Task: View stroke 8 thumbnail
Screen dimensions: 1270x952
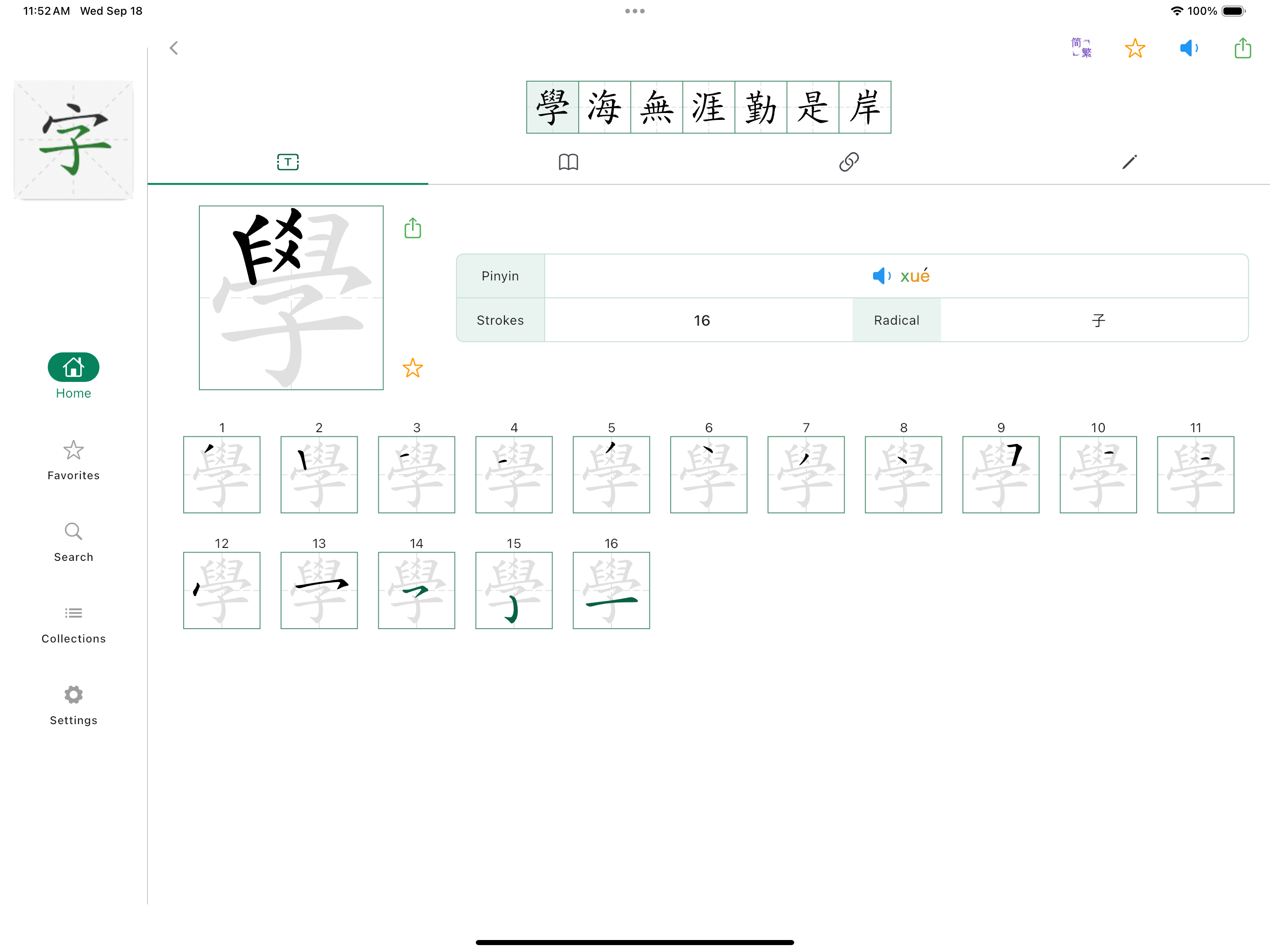Action: (x=904, y=475)
